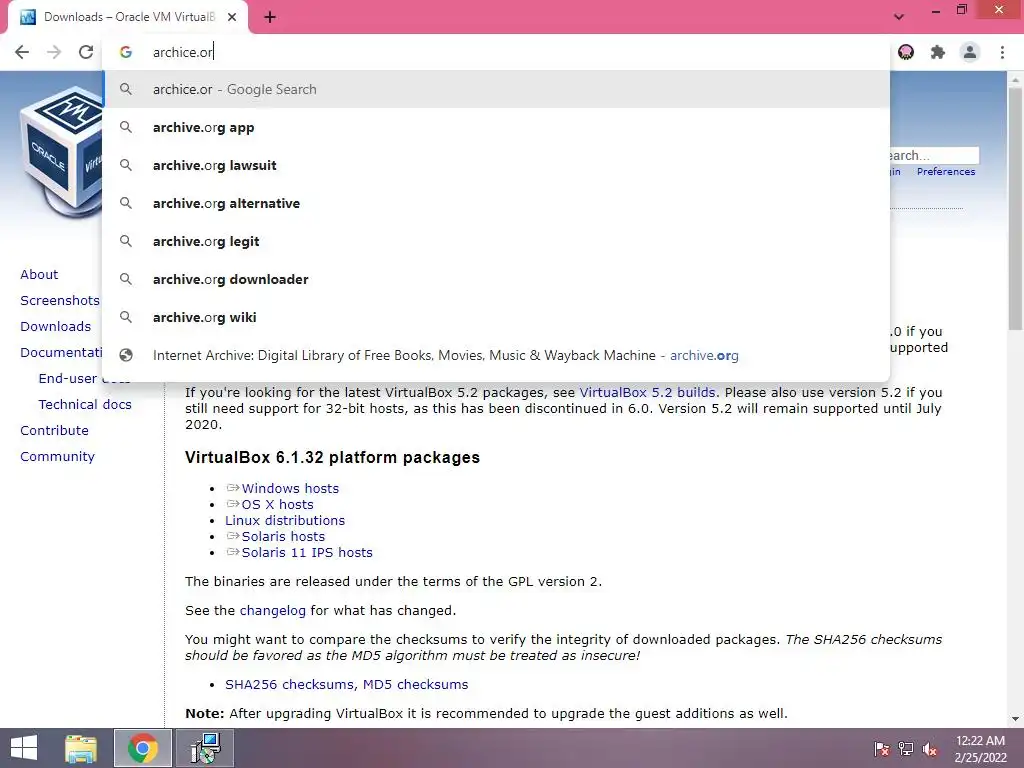Close the Downloads – Oracle VM VirtualBox tab

coord(232,18)
